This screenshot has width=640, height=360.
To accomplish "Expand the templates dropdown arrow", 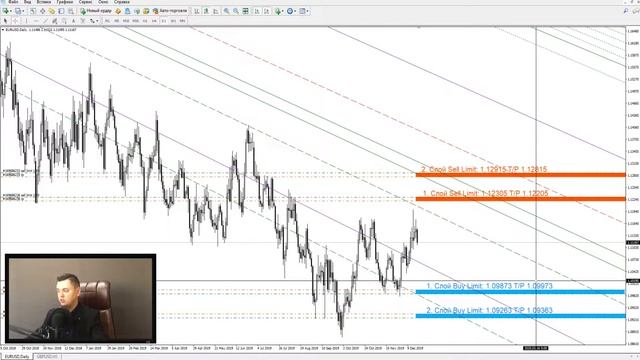I will (x=307, y=11).
